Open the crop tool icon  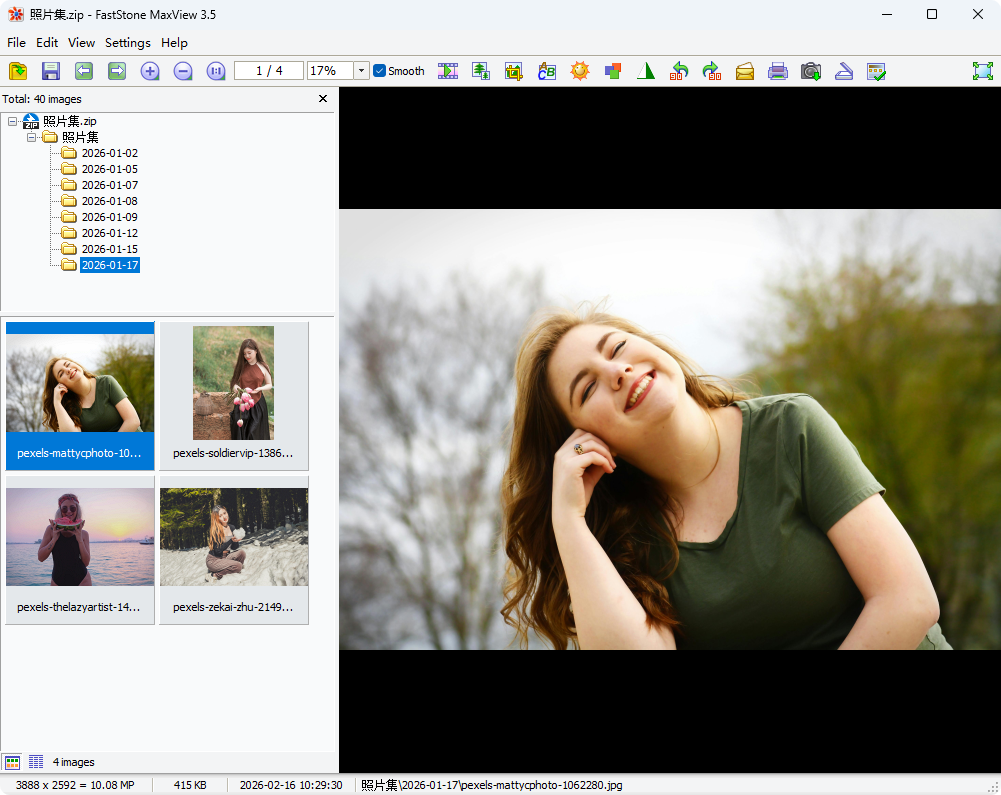click(514, 71)
